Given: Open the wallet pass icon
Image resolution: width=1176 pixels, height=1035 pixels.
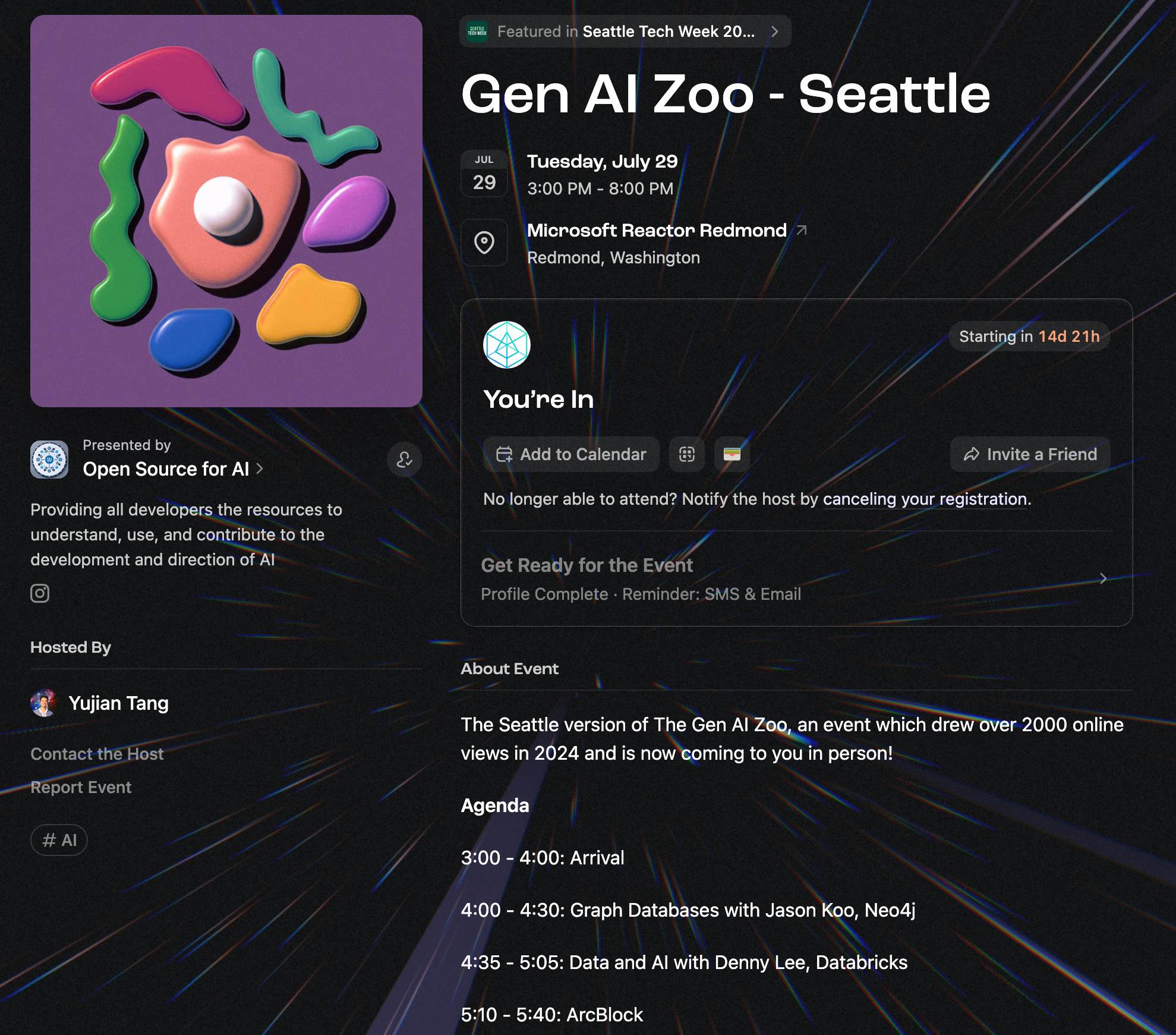Looking at the screenshot, I should pos(732,454).
